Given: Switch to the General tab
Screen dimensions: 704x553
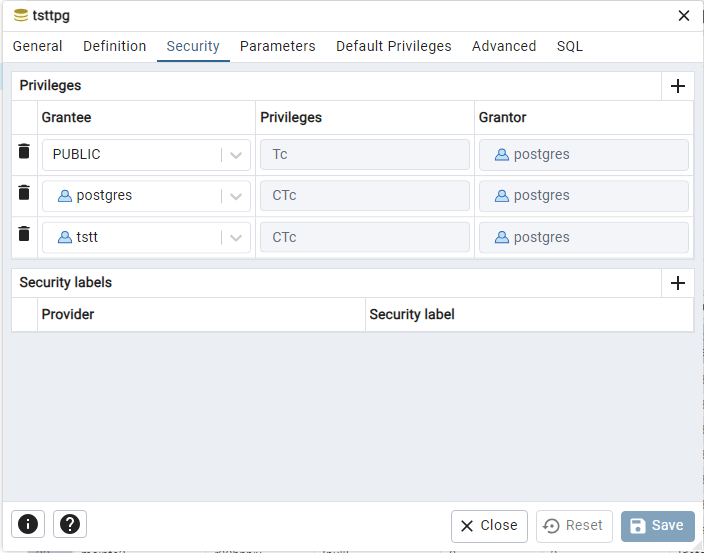Looking at the screenshot, I should coord(37,46).
